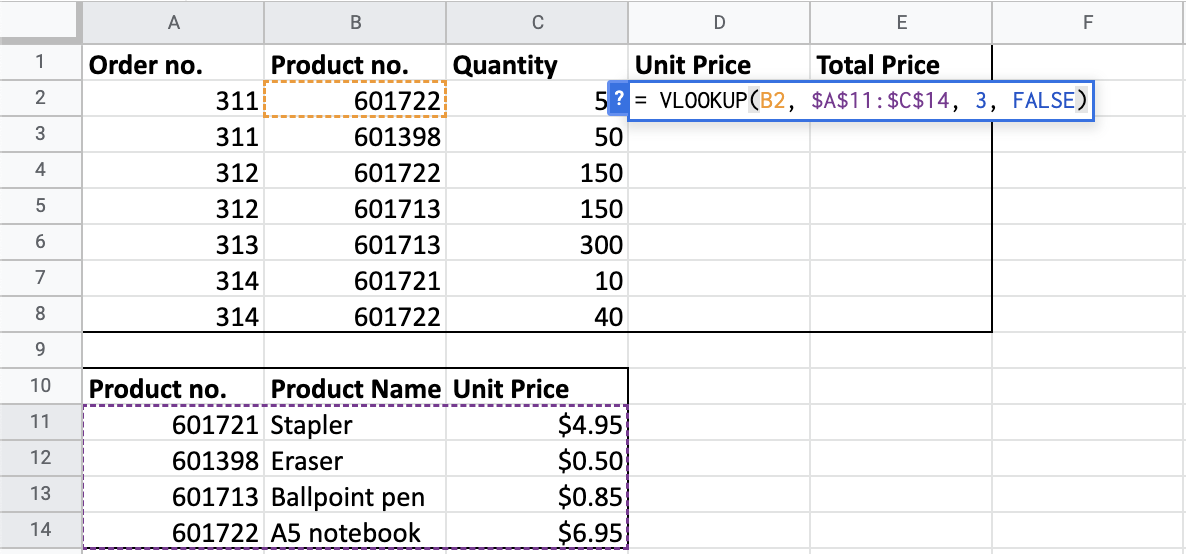The width and height of the screenshot is (1186, 554).
Task: Click the formula help question mark icon
Action: [619, 98]
